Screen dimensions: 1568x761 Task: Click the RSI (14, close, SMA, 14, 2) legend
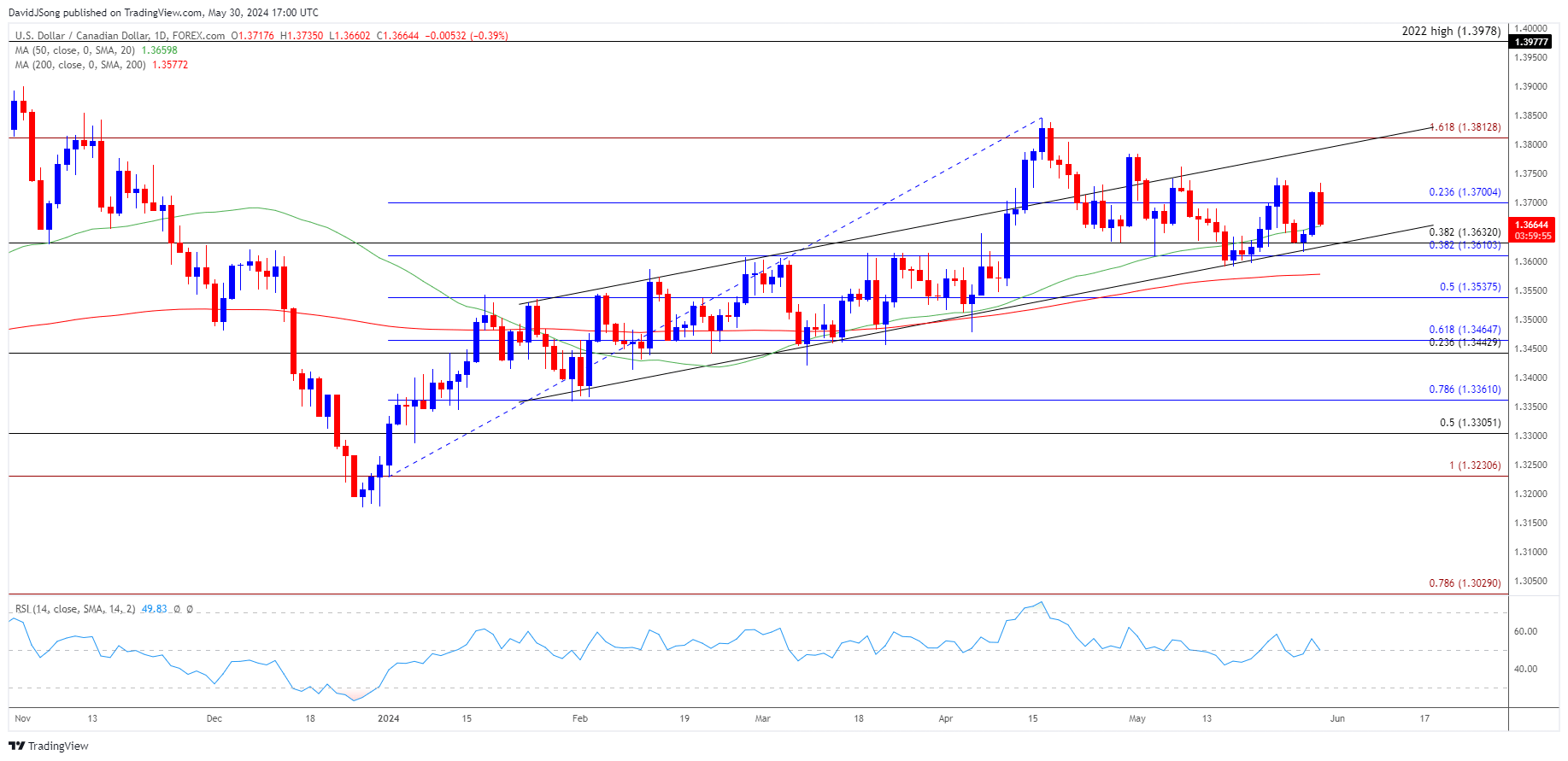click(x=75, y=609)
